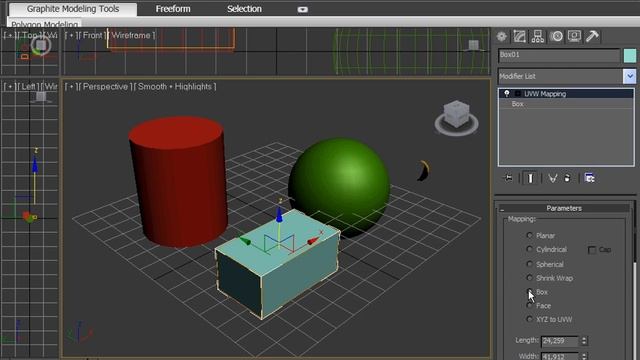Open the Modify command panel tab
This screenshot has width=640, height=360.
click(x=519, y=36)
